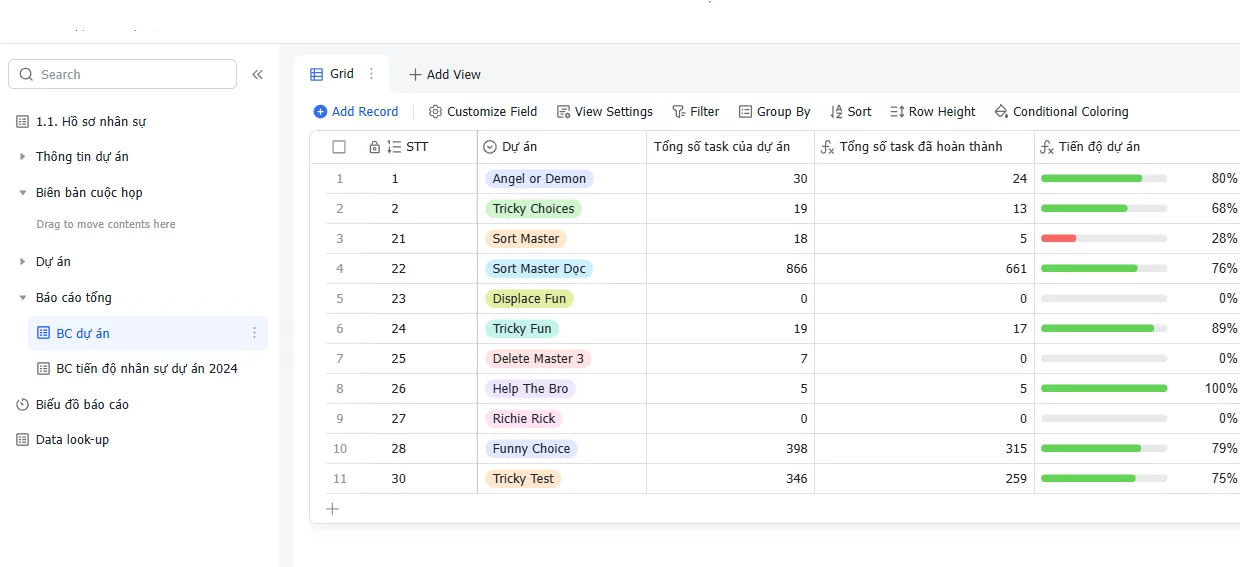Tick the select-all checkbox in header
The width and height of the screenshot is (1240, 567).
(339, 147)
